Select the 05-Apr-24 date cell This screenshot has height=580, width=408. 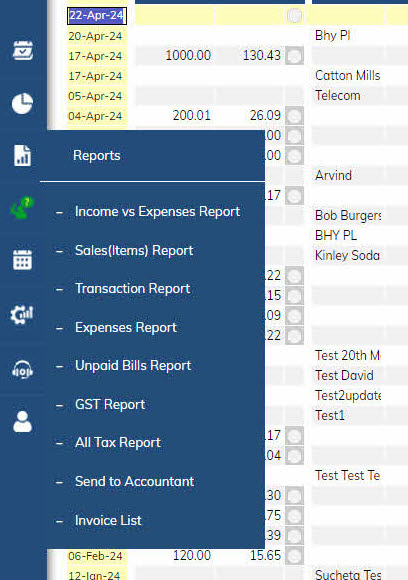(97, 96)
